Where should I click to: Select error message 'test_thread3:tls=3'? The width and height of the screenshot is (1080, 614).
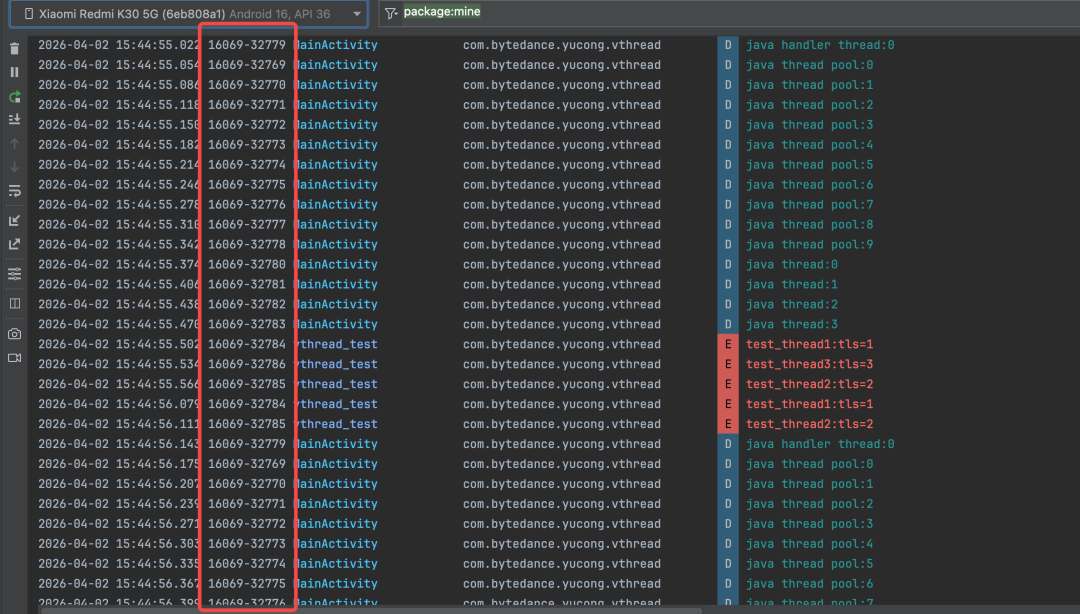809,365
